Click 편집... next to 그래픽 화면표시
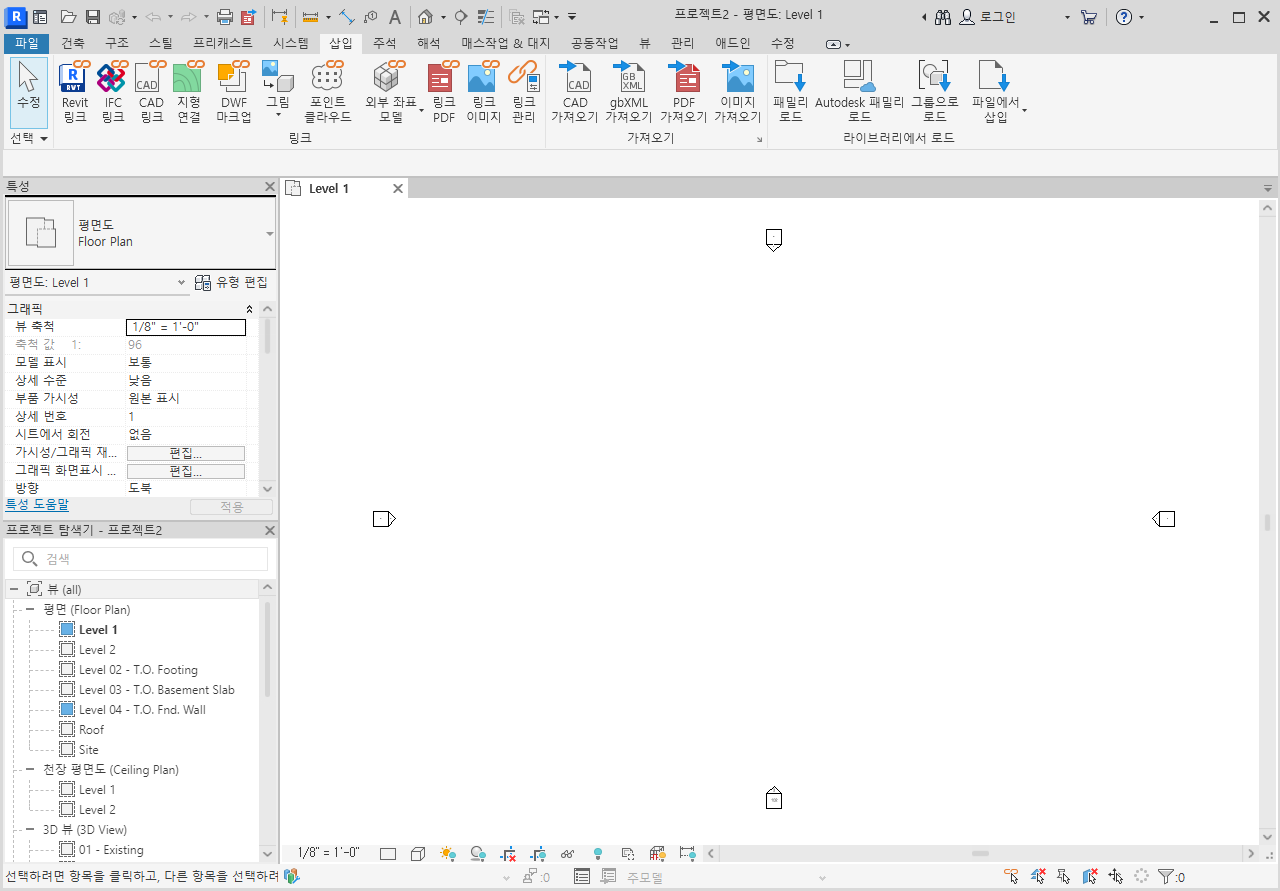The width and height of the screenshot is (1280, 891). 186,471
